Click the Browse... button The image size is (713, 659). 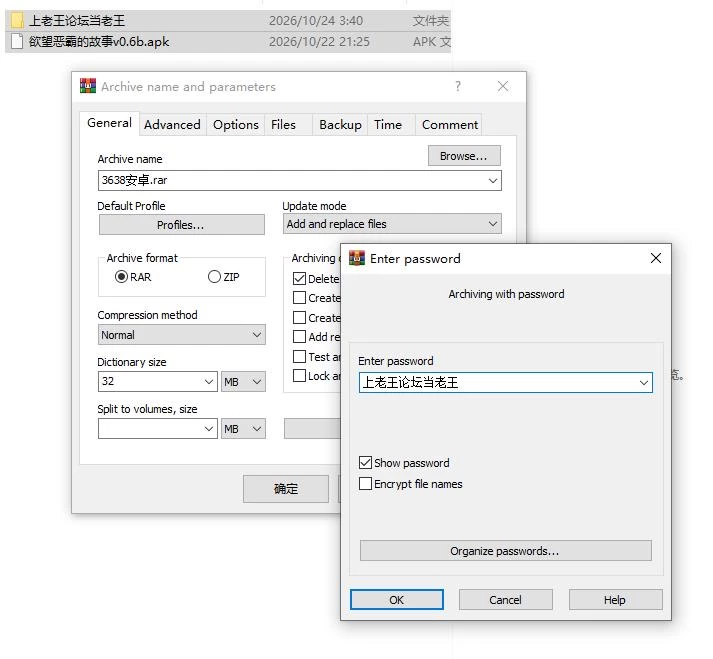coord(464,156)
